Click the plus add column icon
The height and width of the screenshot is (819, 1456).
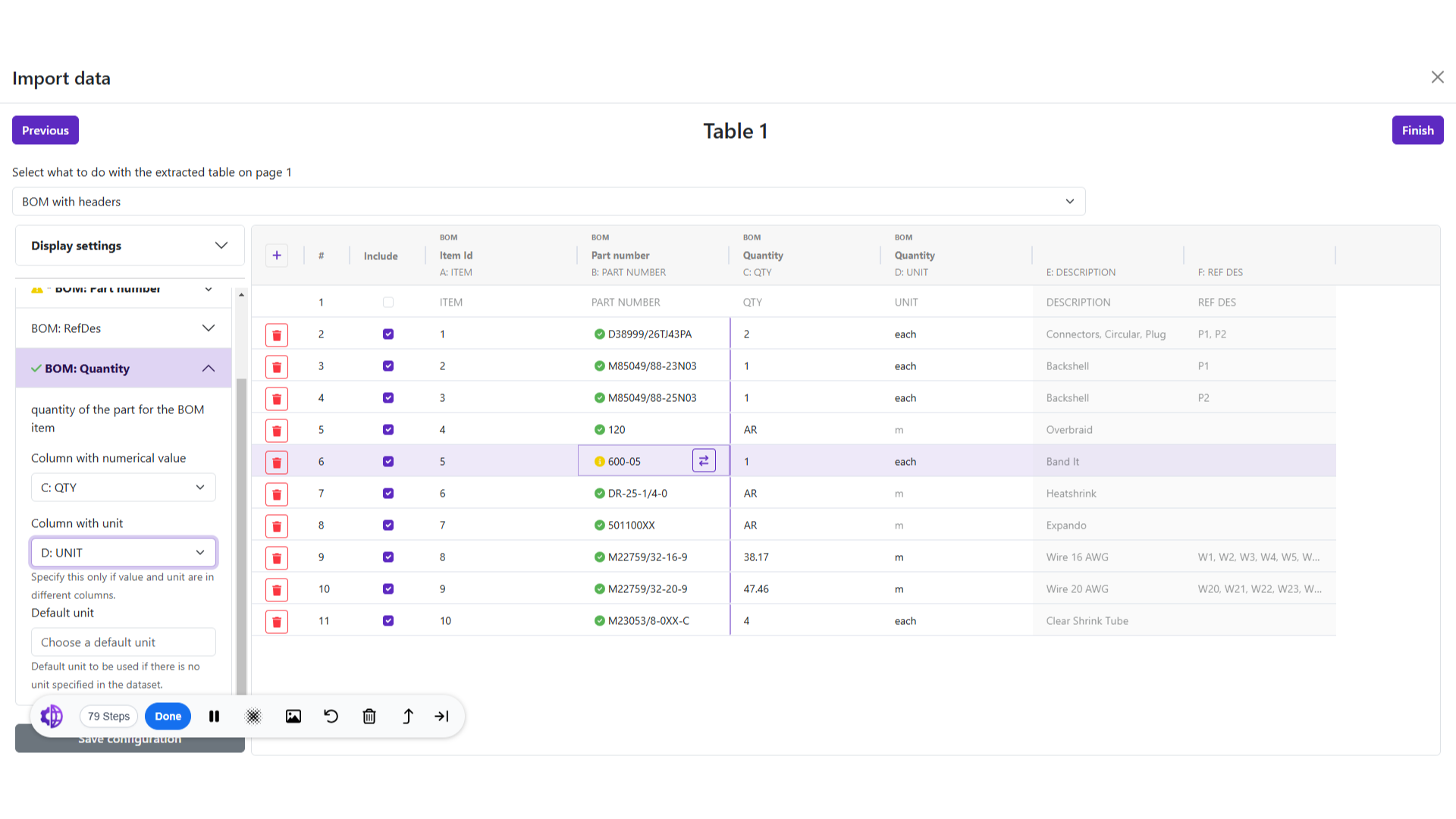pyautogui.click(x=277, y=256)
